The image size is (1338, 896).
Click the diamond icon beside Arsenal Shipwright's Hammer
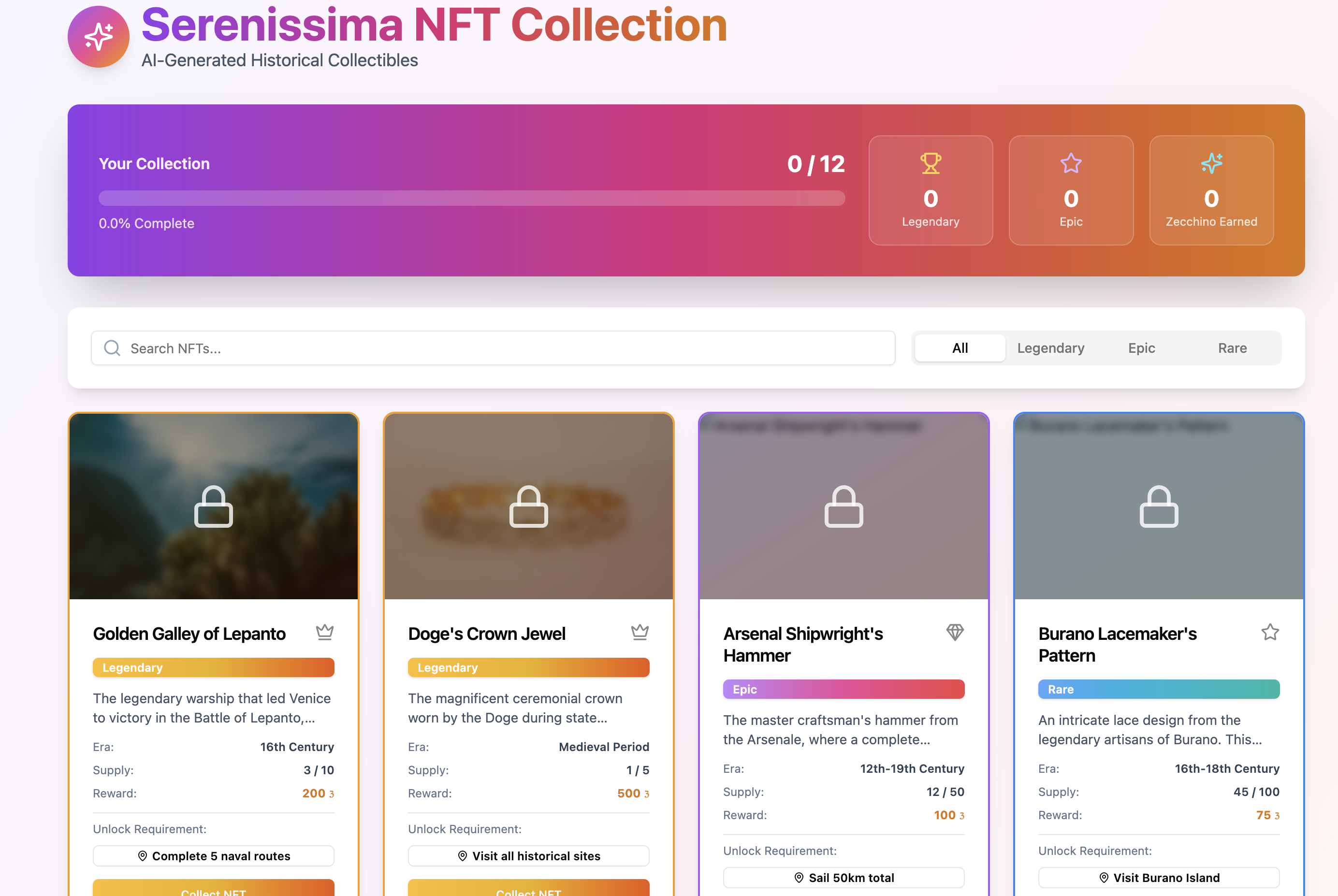pos(955,632)
